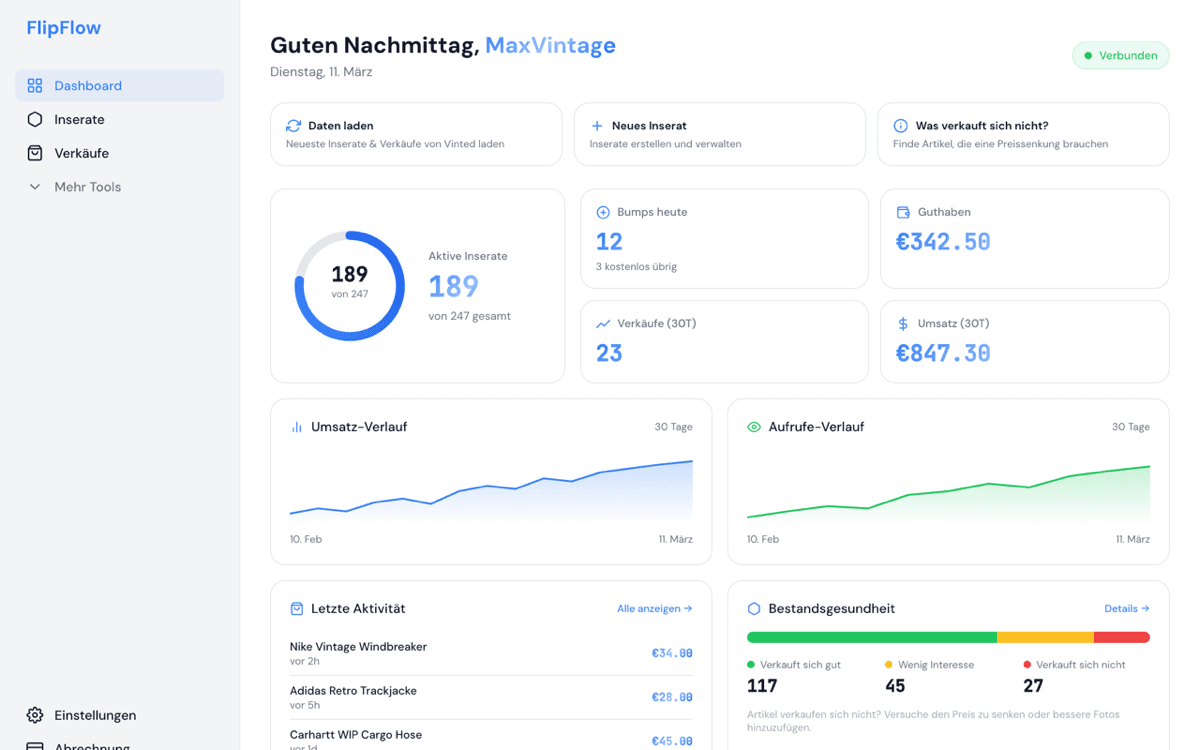The image size is (1200, 750).
Task: Click the bar chart icon on Umsatz-Verlauf
Action: pos(297,427)
